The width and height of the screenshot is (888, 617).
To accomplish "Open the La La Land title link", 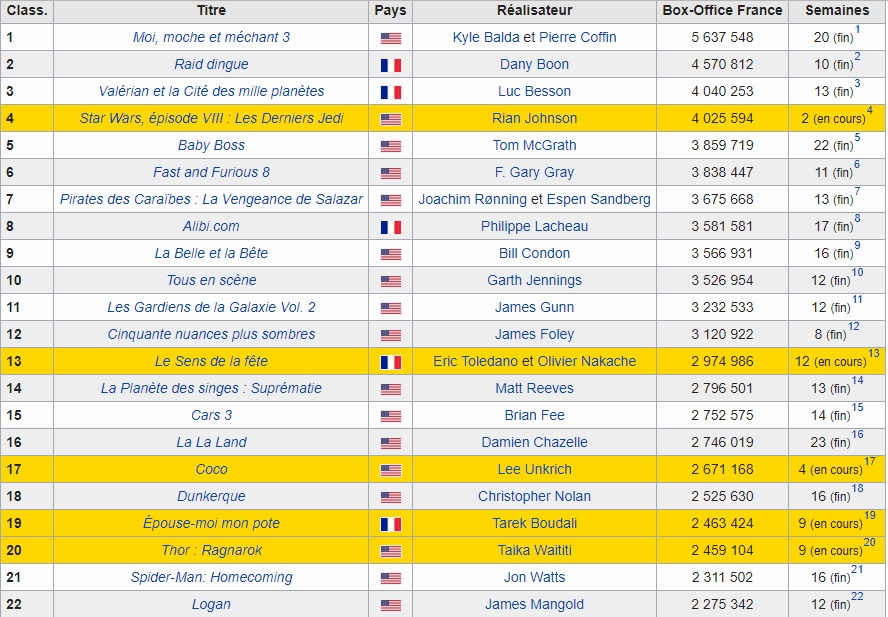I will (211, 442).
